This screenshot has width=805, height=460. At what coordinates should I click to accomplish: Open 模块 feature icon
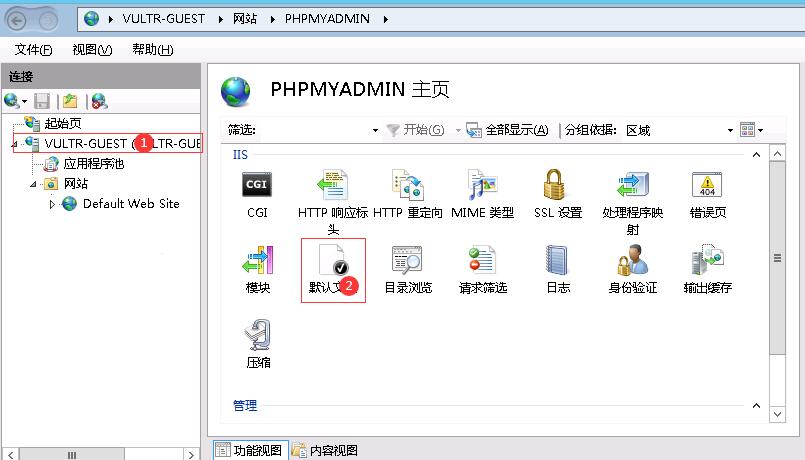pyautogui.click(x=258, y=260)
